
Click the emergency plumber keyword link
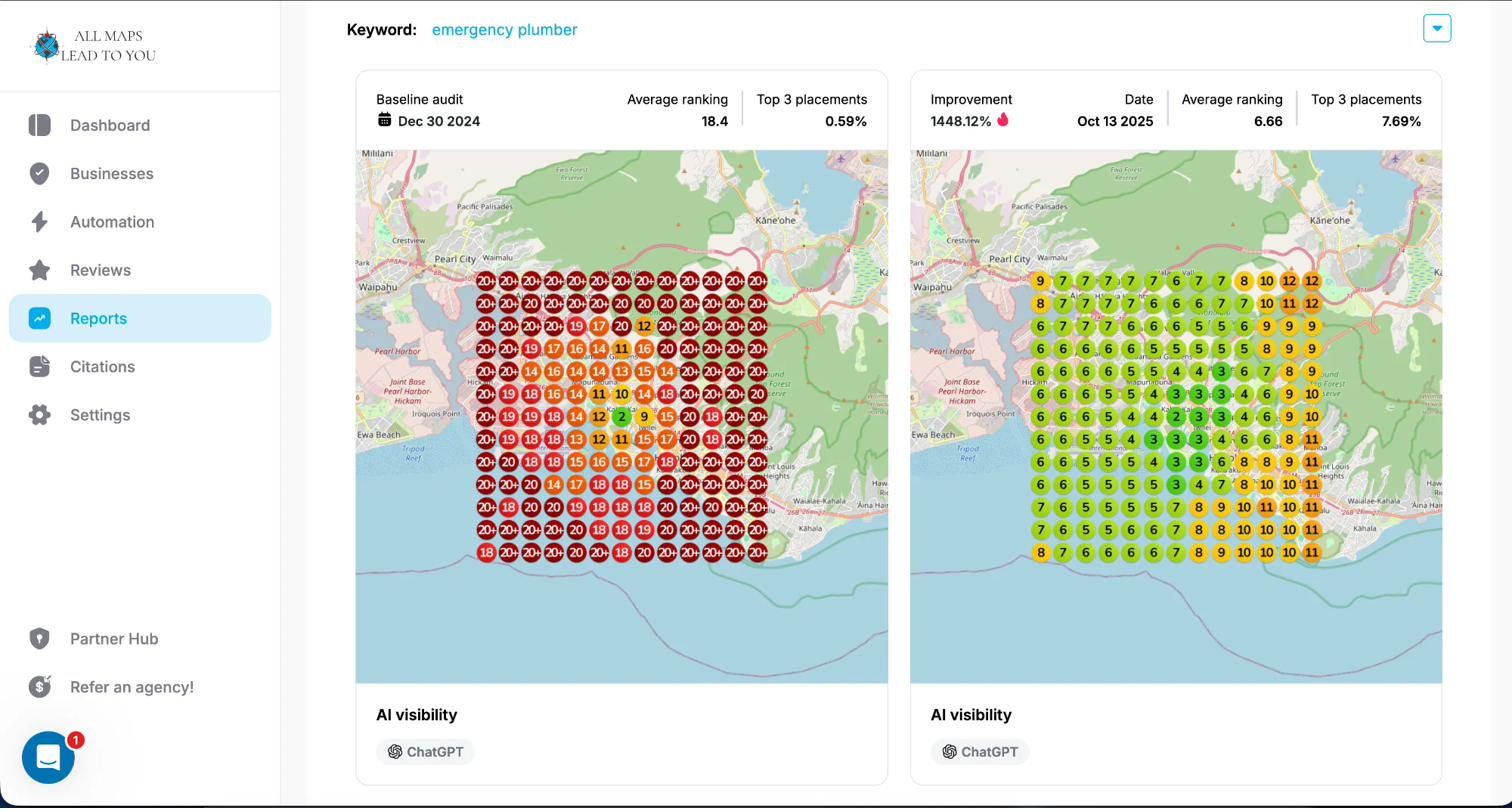click(x=504, y=30)
